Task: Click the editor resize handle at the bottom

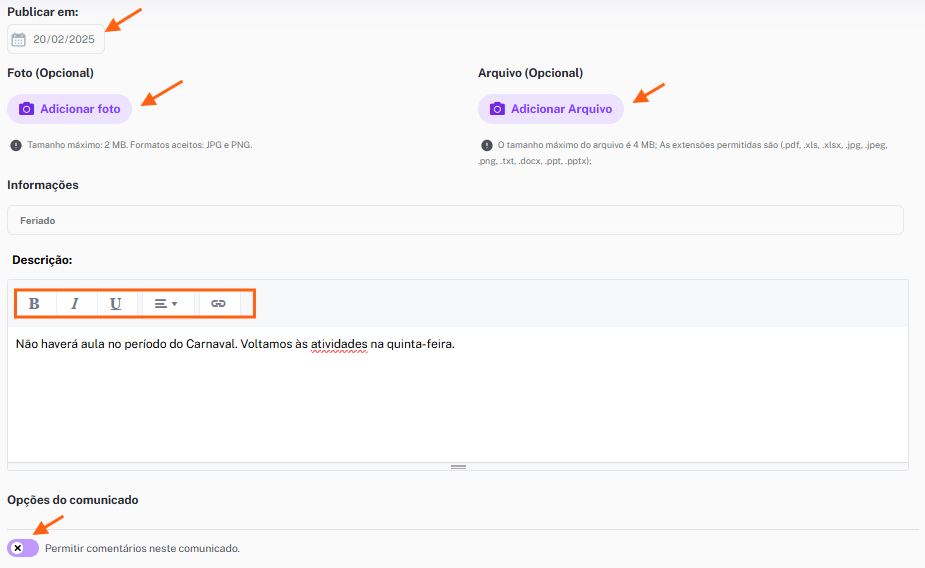Action: [x=458, y=467]
